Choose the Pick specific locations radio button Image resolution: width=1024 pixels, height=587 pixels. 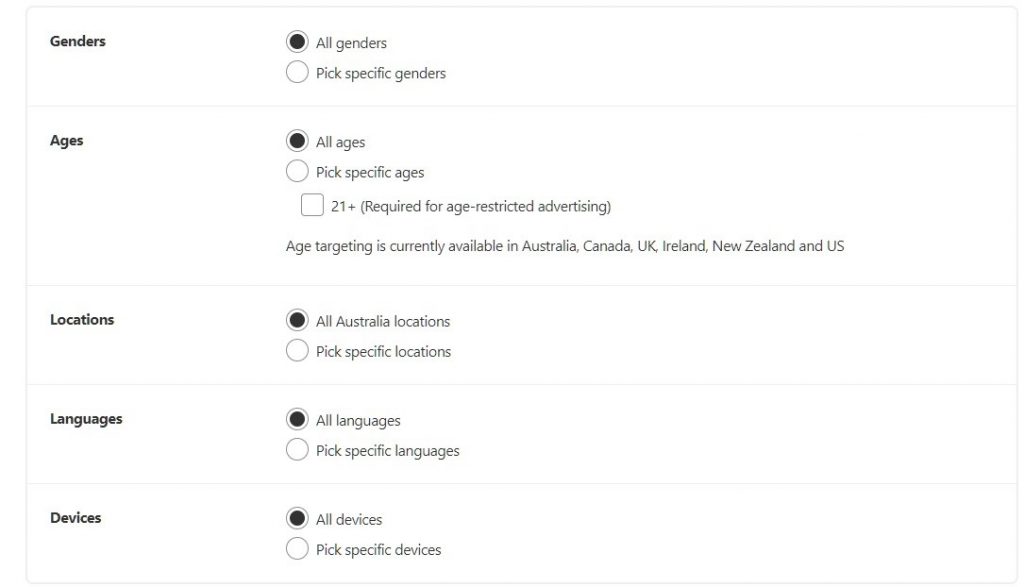pyautogui.click(x=297, y=351)
